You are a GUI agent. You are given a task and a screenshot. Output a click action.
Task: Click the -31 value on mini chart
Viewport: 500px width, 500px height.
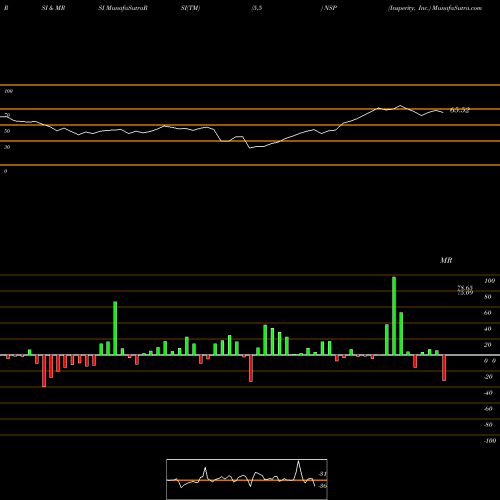coord(322,474)
